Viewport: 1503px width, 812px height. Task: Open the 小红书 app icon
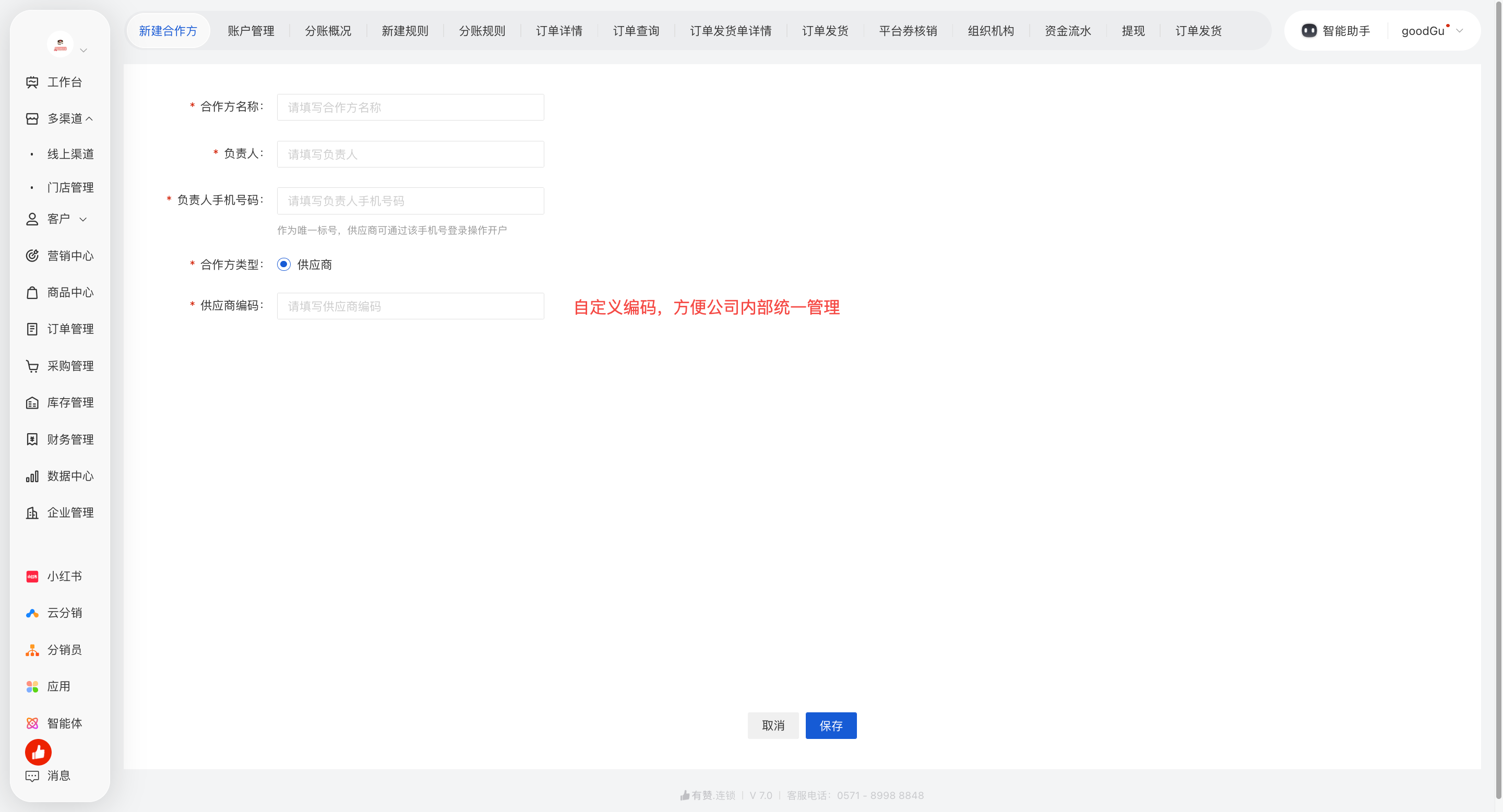click(x=32, y=576)
